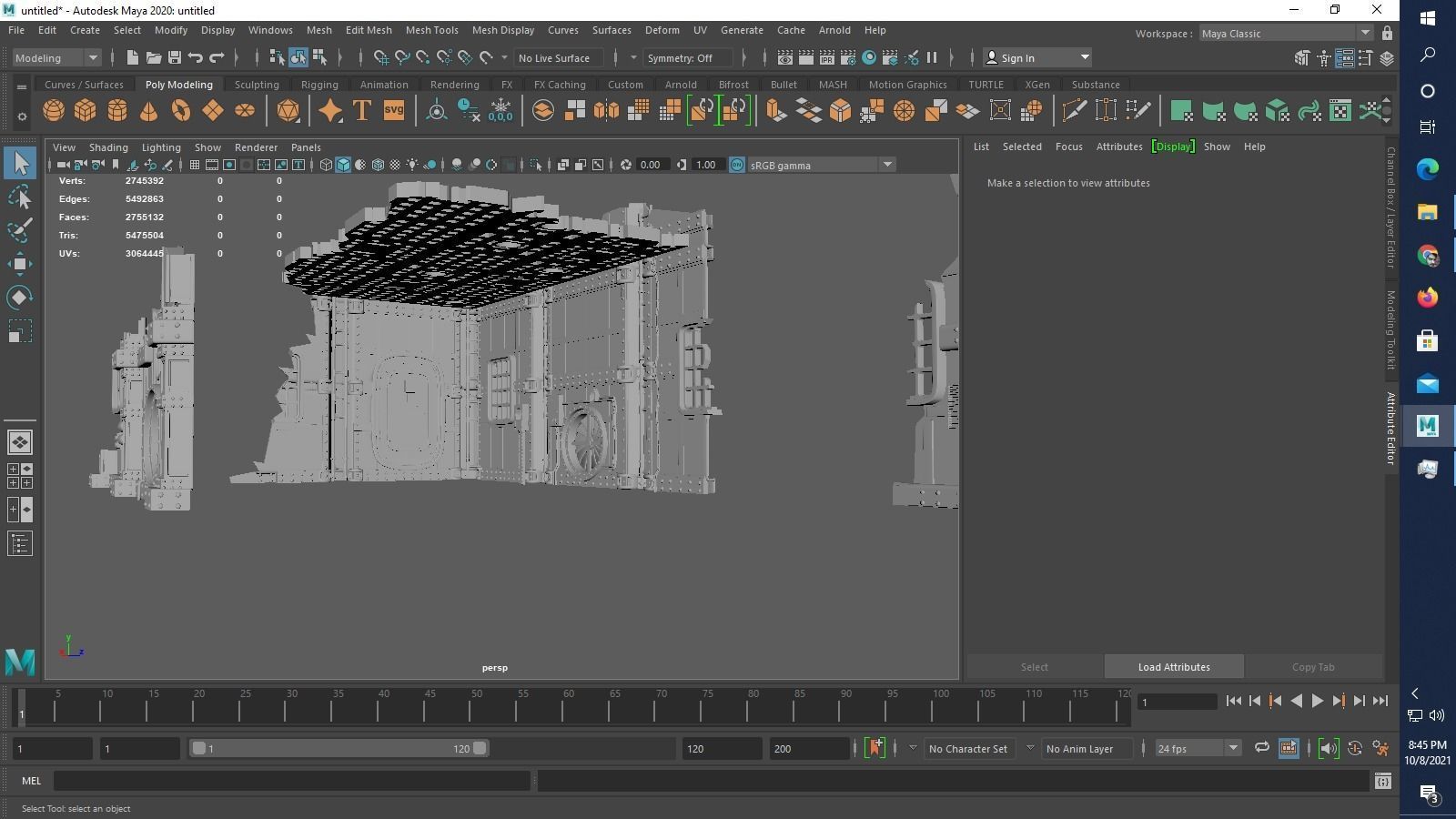The height and width of the screenshot is (819, 1456).
Task: Select the Rotate tool in the toolbox
Action: (20, 298)
